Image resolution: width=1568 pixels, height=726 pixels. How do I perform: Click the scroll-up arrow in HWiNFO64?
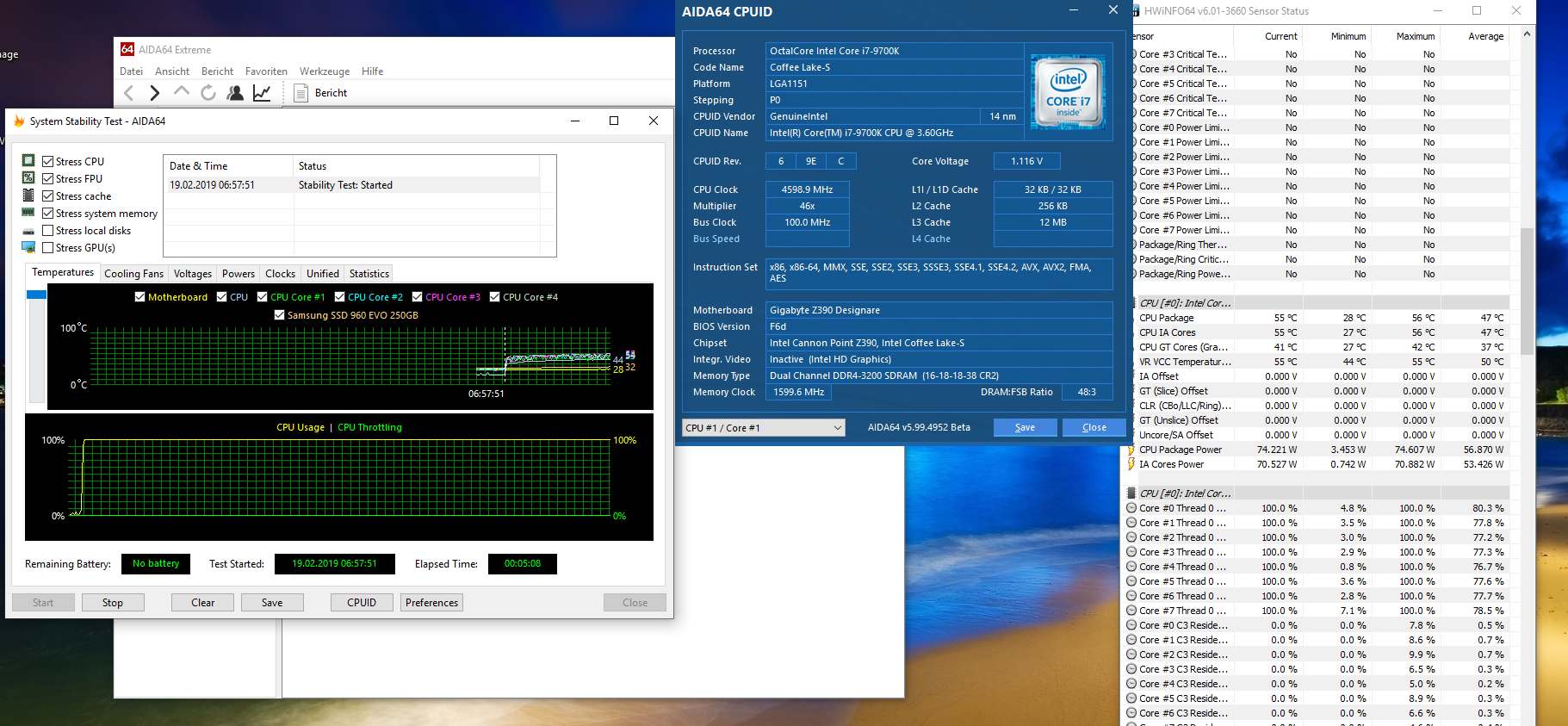[x=1527, y=34]
